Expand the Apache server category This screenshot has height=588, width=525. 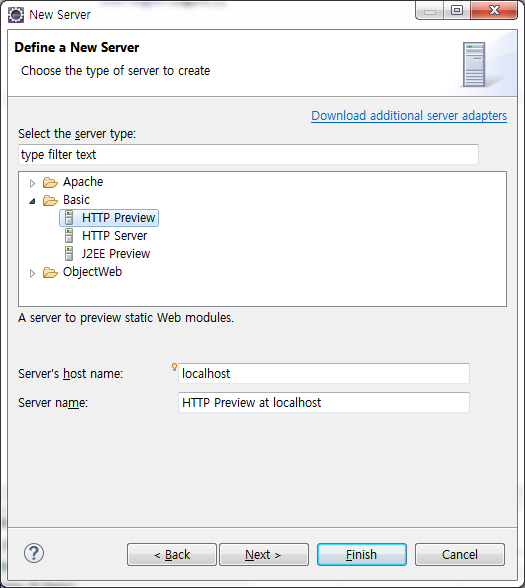32,183
